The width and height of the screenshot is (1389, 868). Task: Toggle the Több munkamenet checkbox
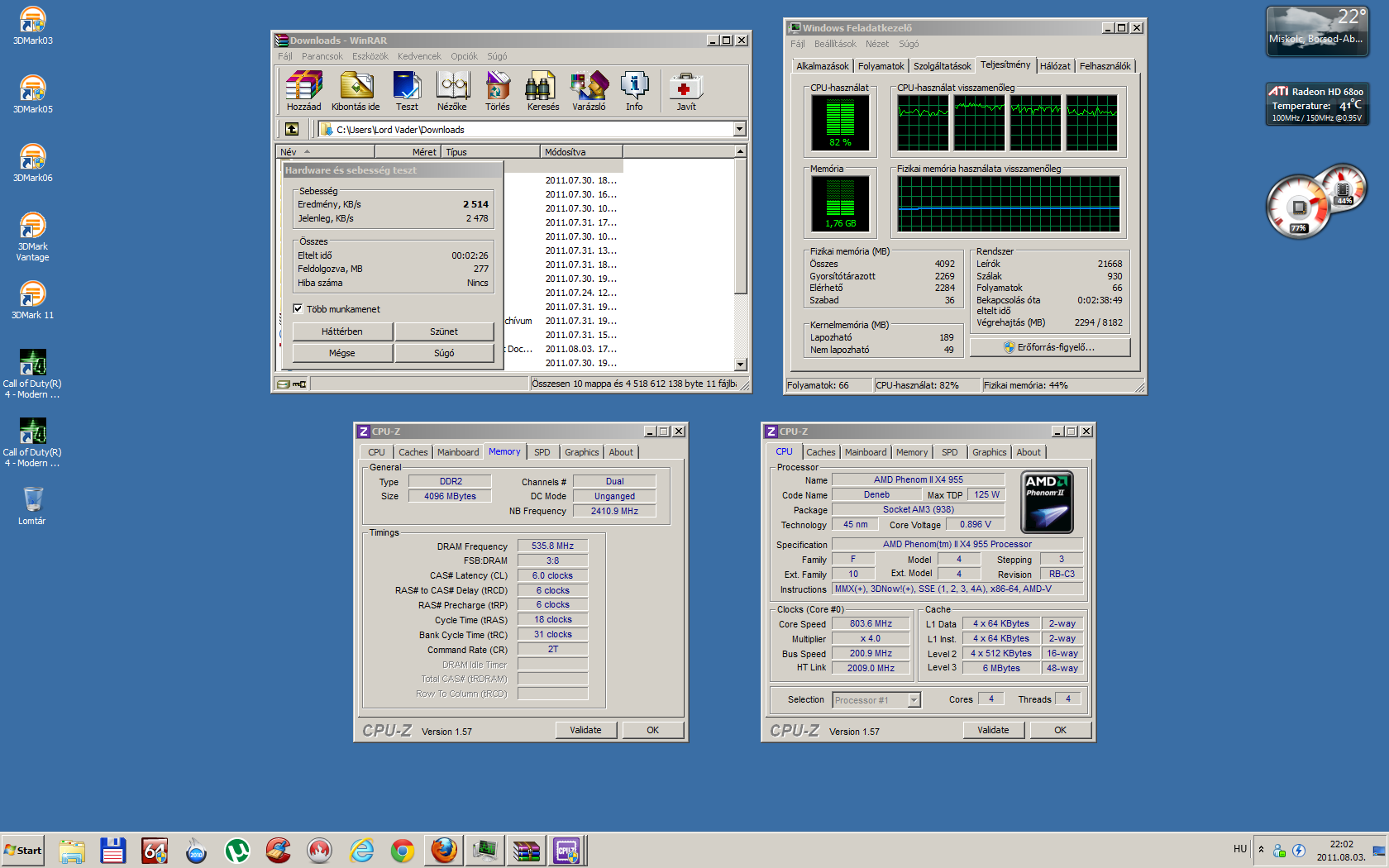point(298,309)
